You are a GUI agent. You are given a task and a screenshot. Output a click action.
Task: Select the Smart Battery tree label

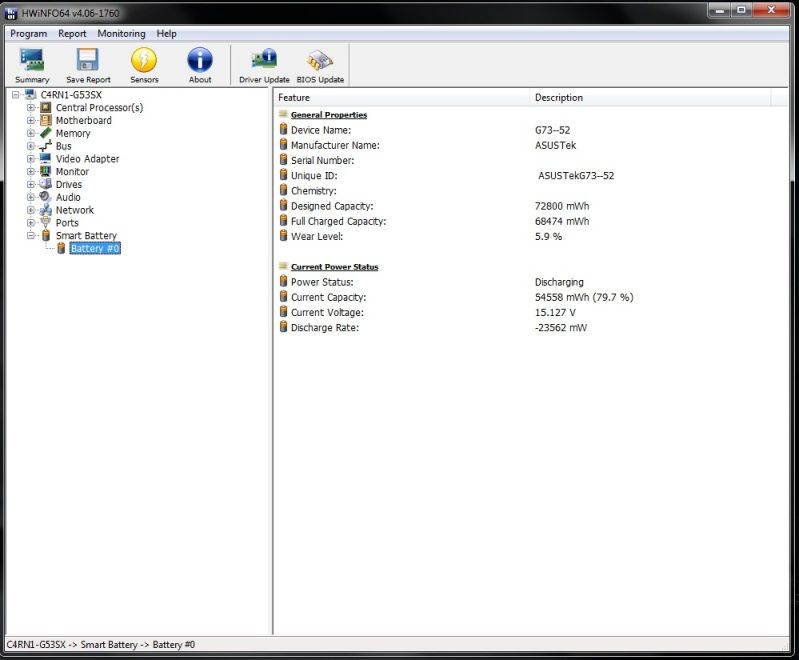[86, 235]
